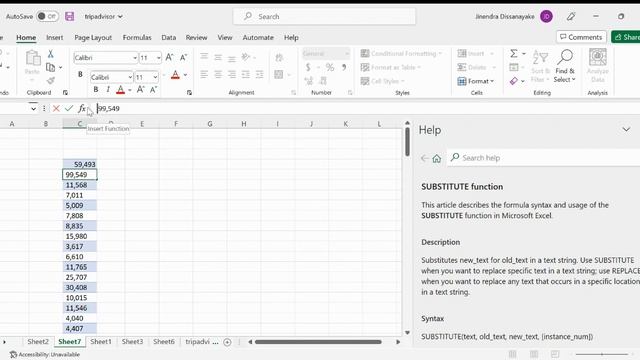Viewport: 640px width, 360px height.
Task: Switch to Sheet6 tab
Action: click(164, 342)
